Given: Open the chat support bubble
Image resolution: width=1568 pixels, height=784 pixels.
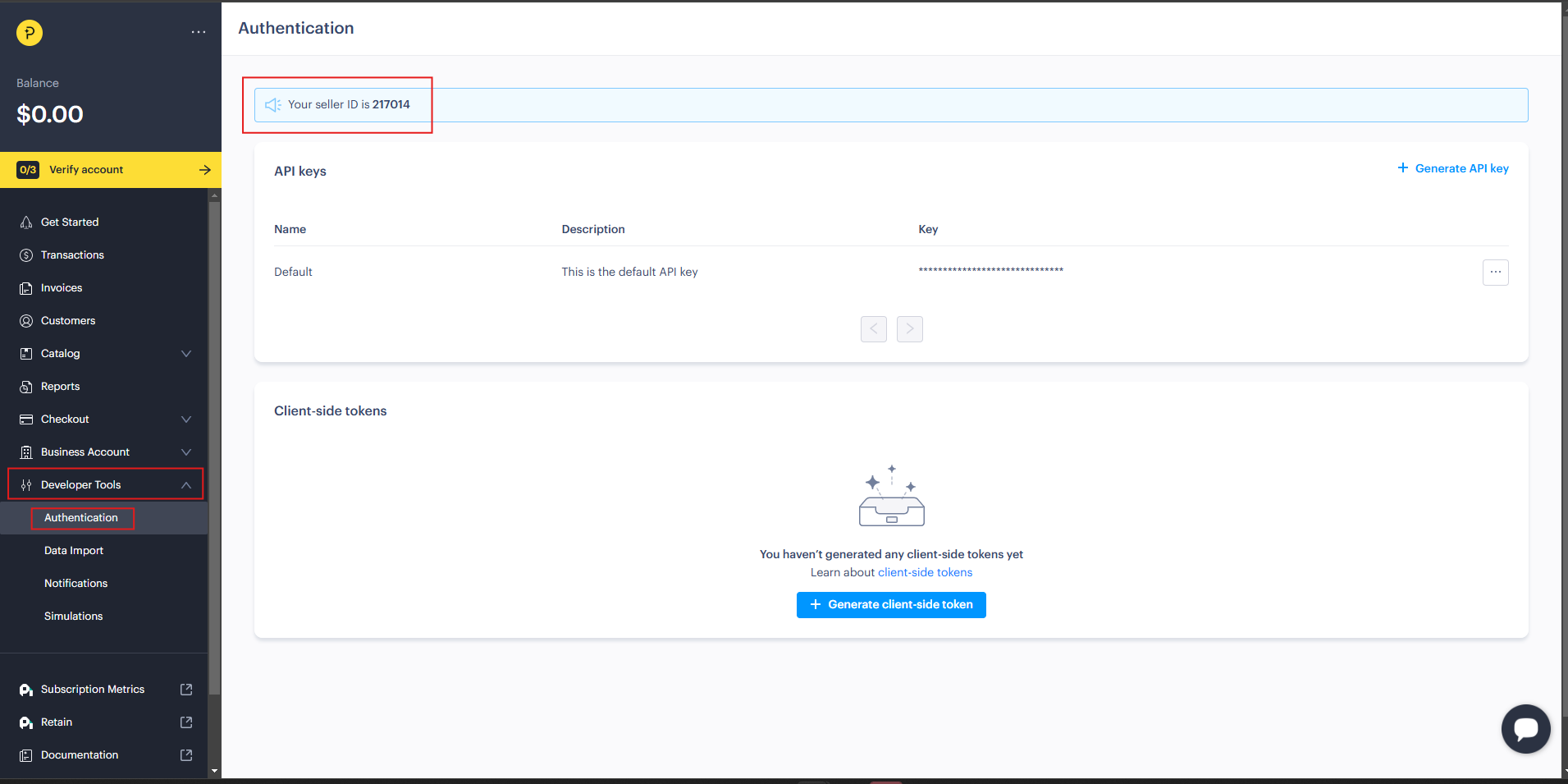Looking at the screenshot, I should [1525, 728].
